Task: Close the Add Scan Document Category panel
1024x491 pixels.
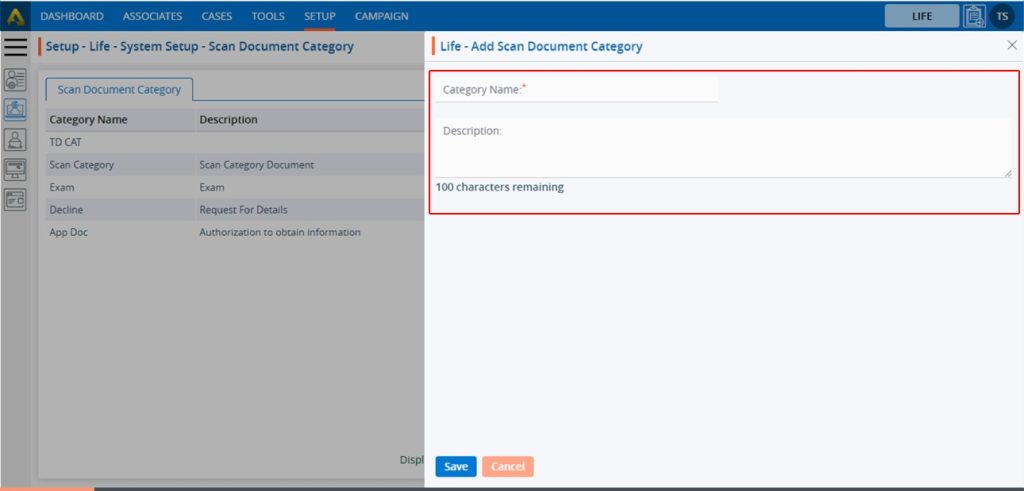Action: (1011, 46)
